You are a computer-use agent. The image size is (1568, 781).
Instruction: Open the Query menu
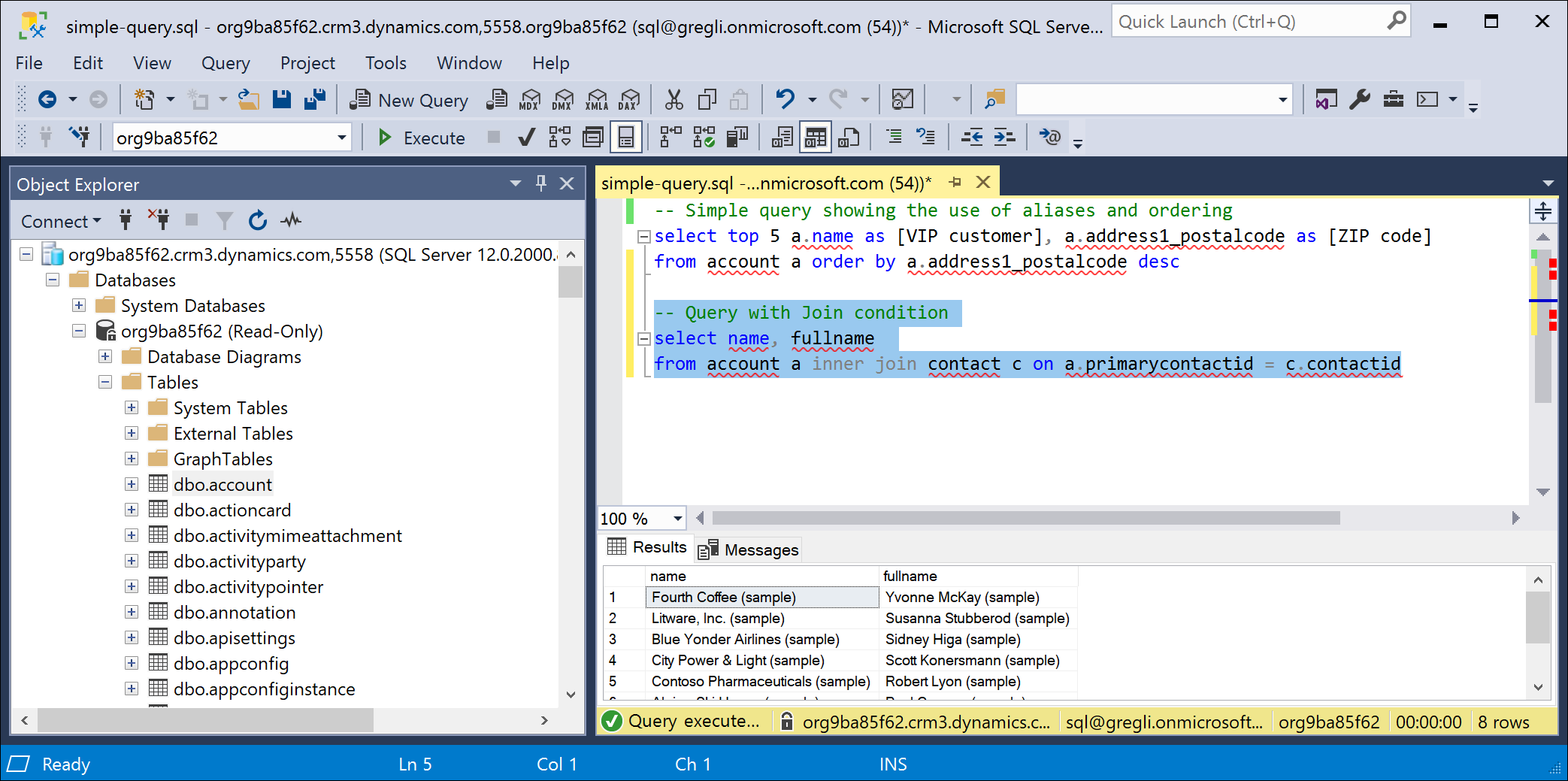click(225, 63)
